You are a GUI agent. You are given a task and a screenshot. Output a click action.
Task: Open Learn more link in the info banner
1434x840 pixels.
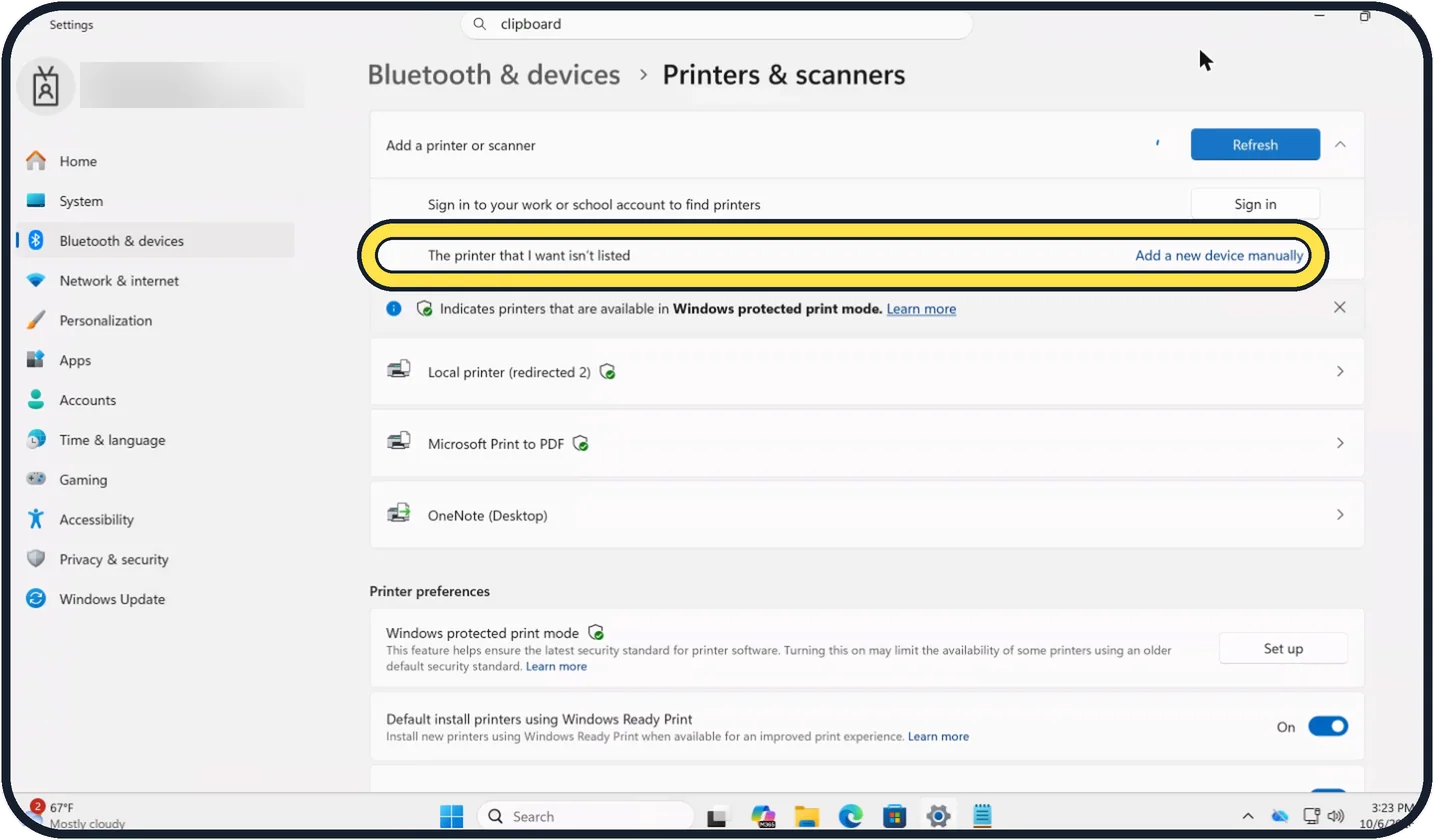(921, 309)
